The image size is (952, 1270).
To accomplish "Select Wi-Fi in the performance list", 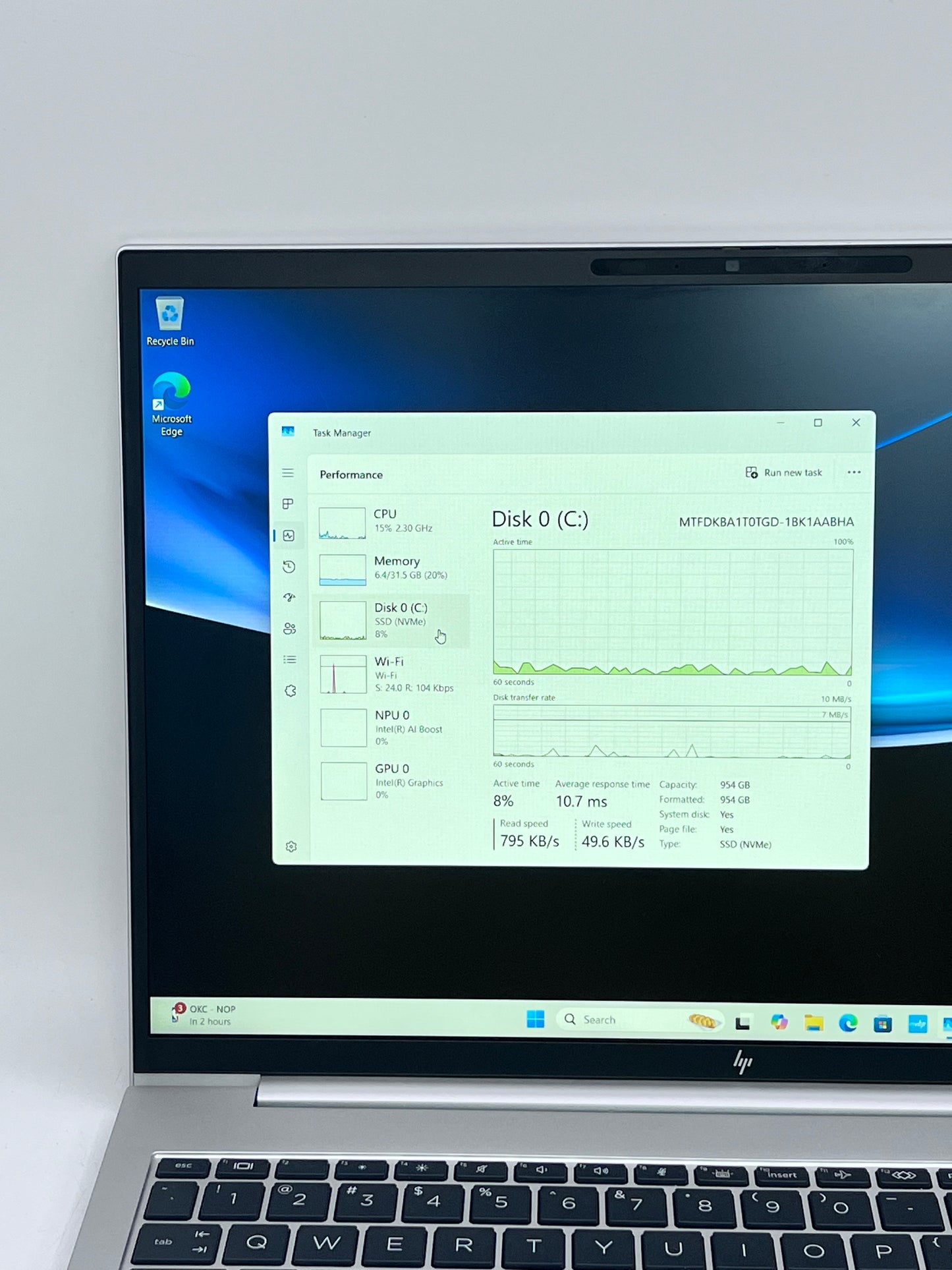I will 393,674.
